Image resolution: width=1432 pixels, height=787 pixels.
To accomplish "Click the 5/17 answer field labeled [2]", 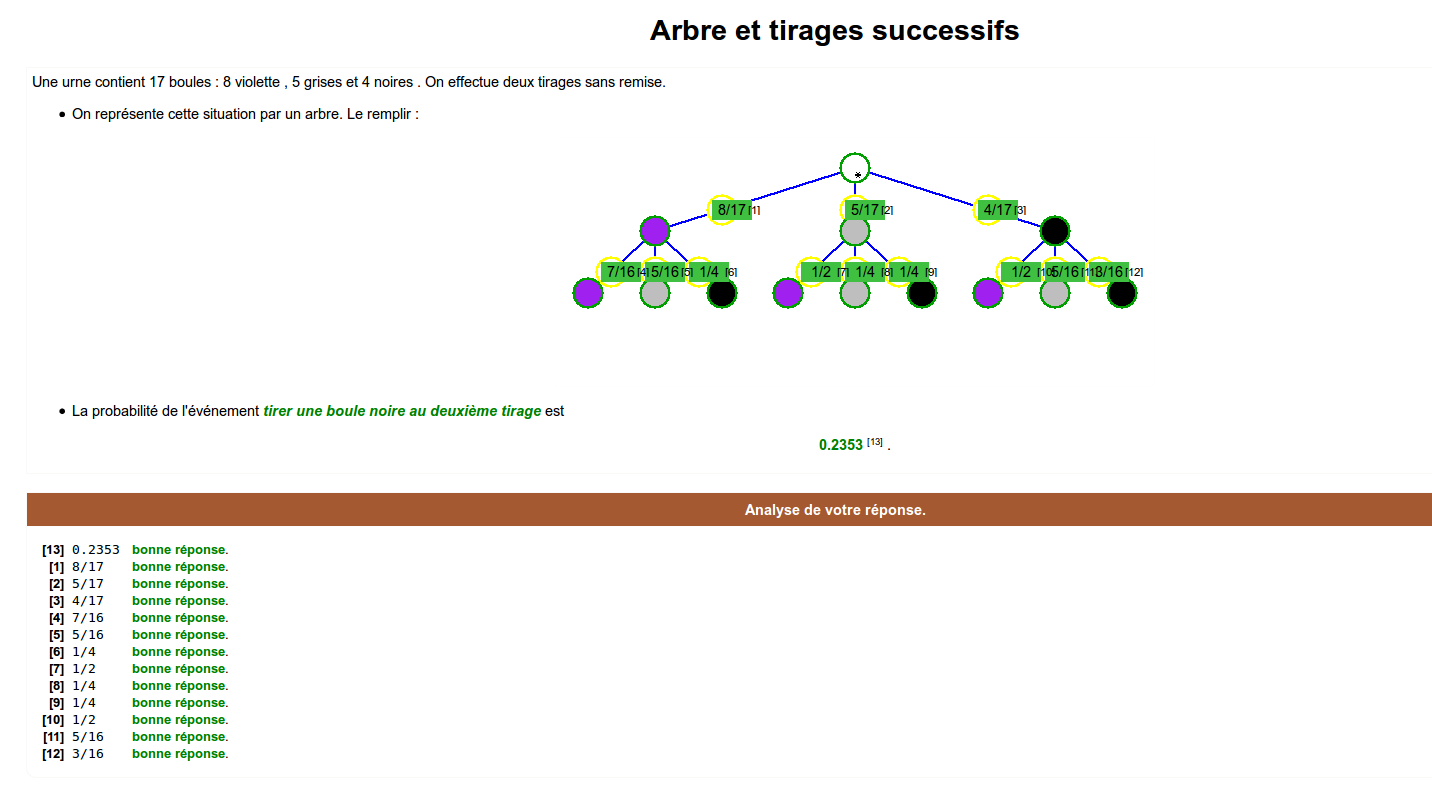I will coord(864,210).
